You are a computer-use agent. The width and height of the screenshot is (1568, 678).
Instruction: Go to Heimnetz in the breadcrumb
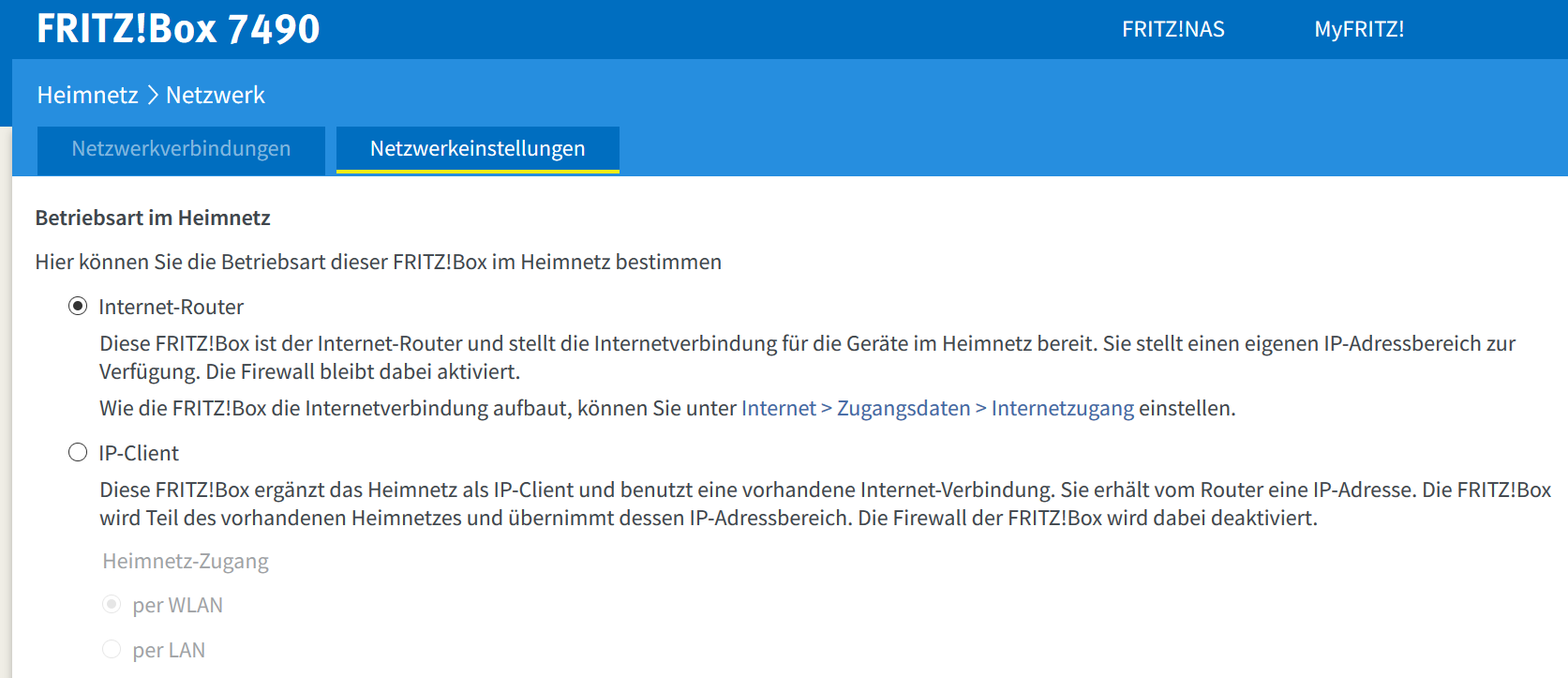(x=87, y=95)
